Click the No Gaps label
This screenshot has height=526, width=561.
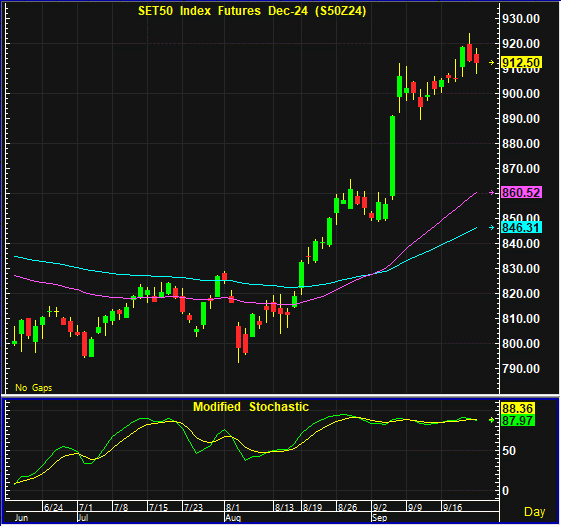click(34, 388)
